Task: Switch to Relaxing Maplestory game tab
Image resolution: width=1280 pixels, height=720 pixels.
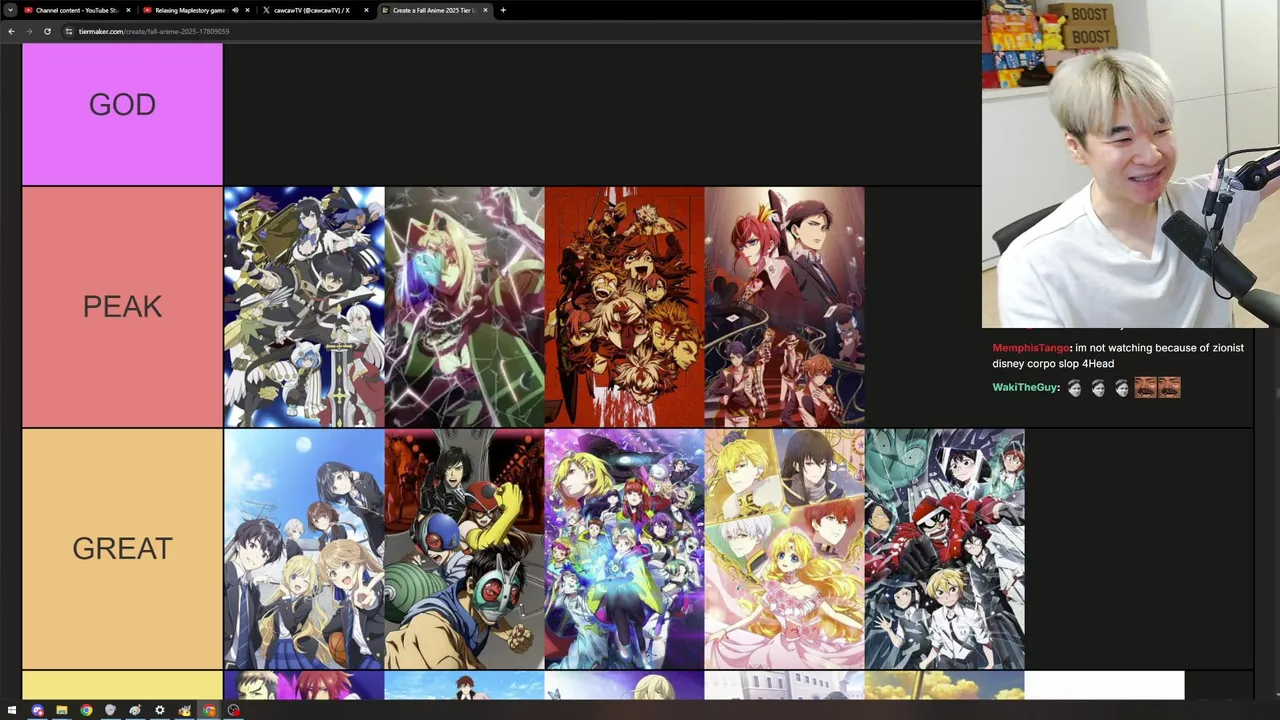Action: pos(196,10)
